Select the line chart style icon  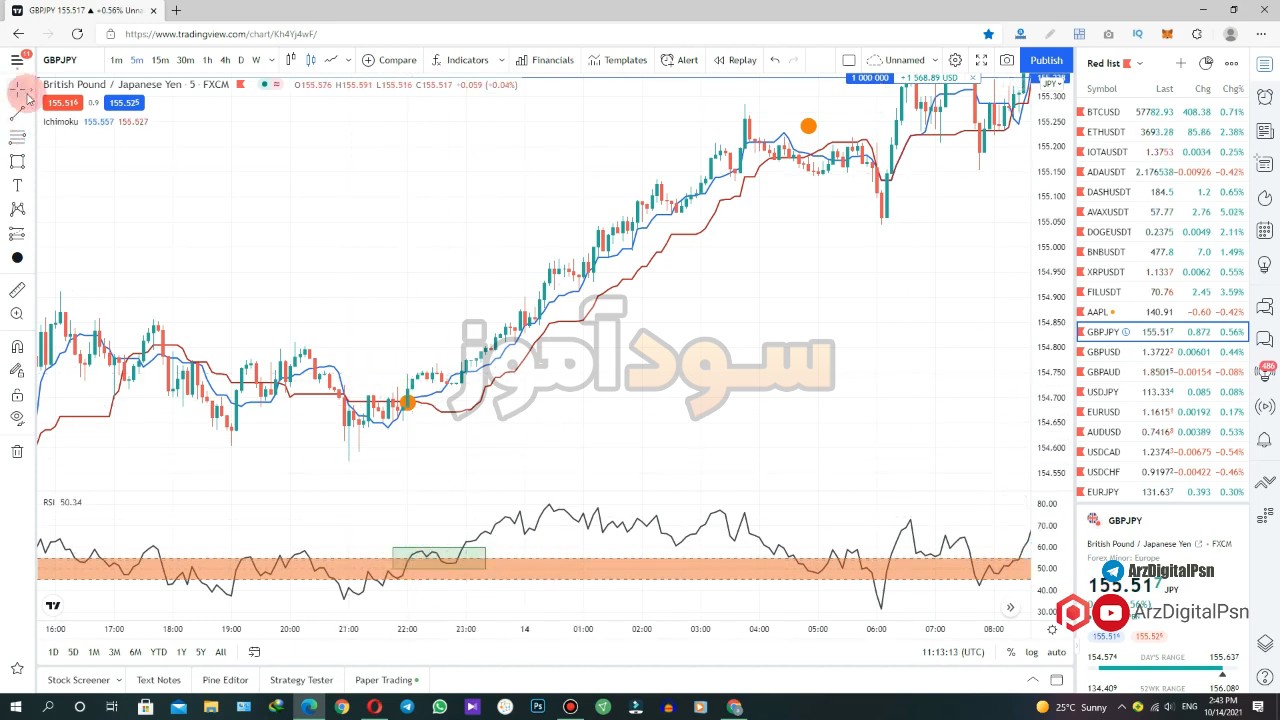(331, 60)
